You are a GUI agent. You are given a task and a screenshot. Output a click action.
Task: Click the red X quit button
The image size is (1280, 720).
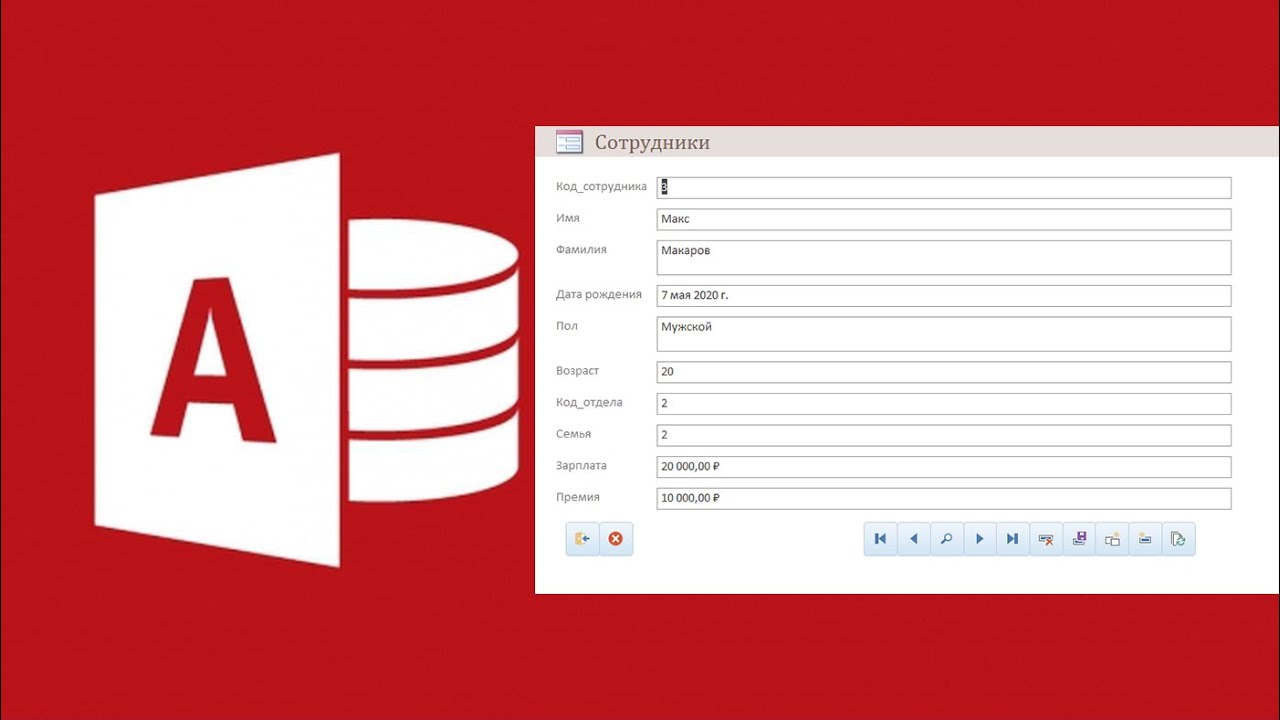pyautogui.click(x=616, y=539)
